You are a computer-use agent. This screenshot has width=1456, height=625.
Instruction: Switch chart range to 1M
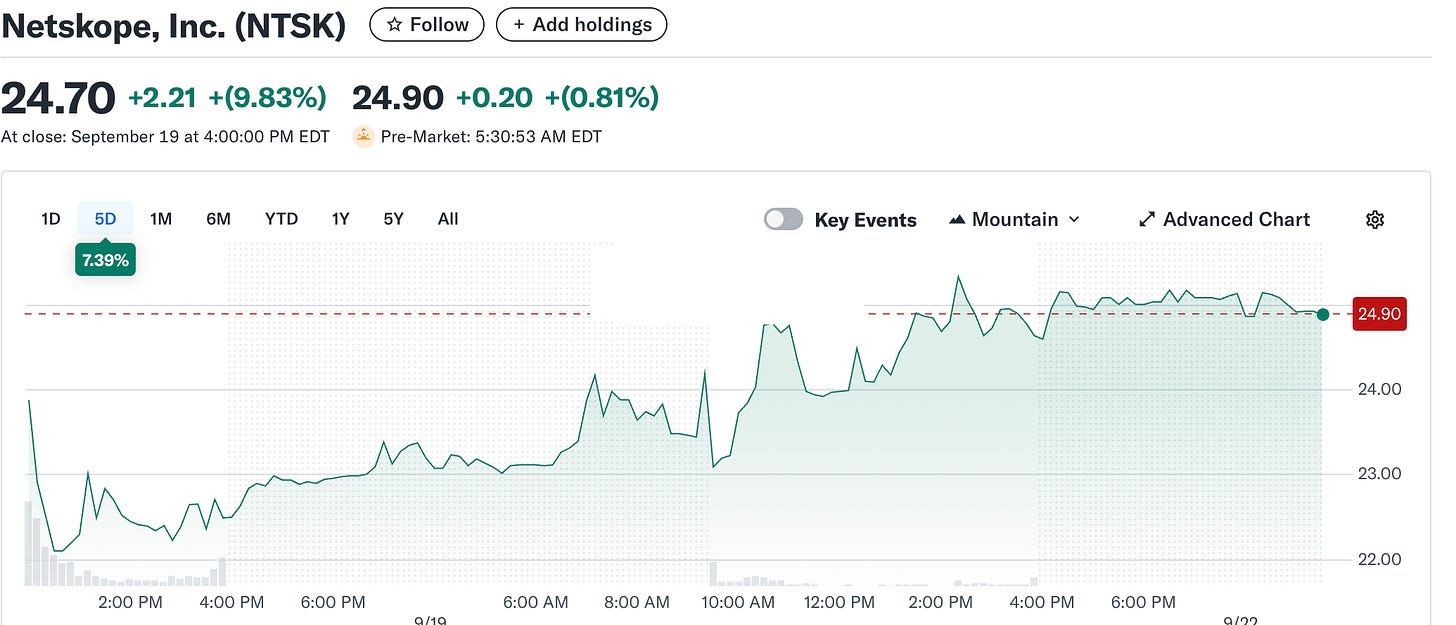161,219
